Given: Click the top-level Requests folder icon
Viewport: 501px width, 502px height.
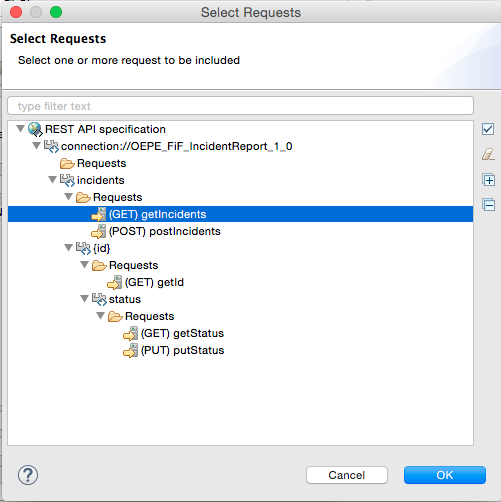Looking at the screenshot, I should [67, 164].
